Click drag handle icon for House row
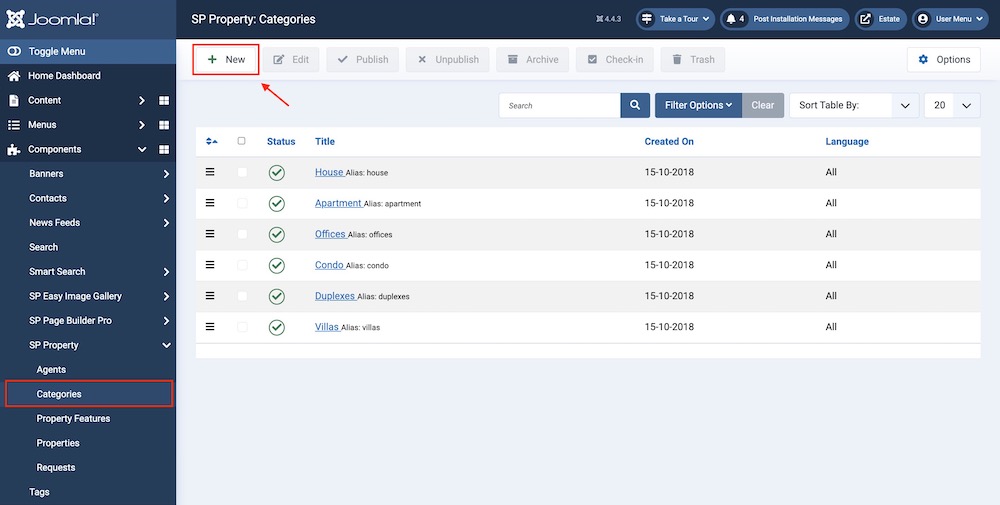1000x505 pixels. [210, 172]
